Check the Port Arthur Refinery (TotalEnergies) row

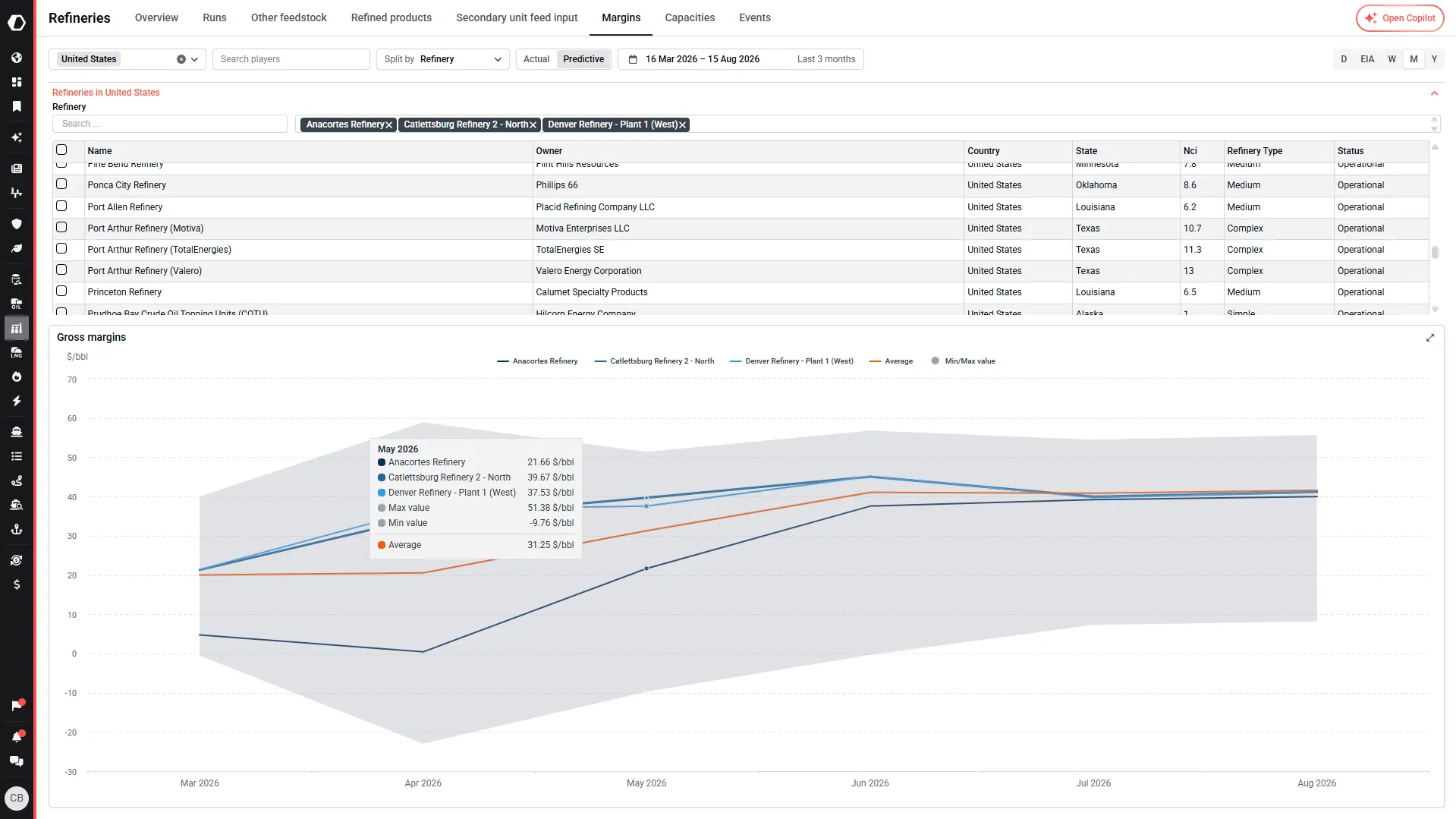click(x=61, y=249)
